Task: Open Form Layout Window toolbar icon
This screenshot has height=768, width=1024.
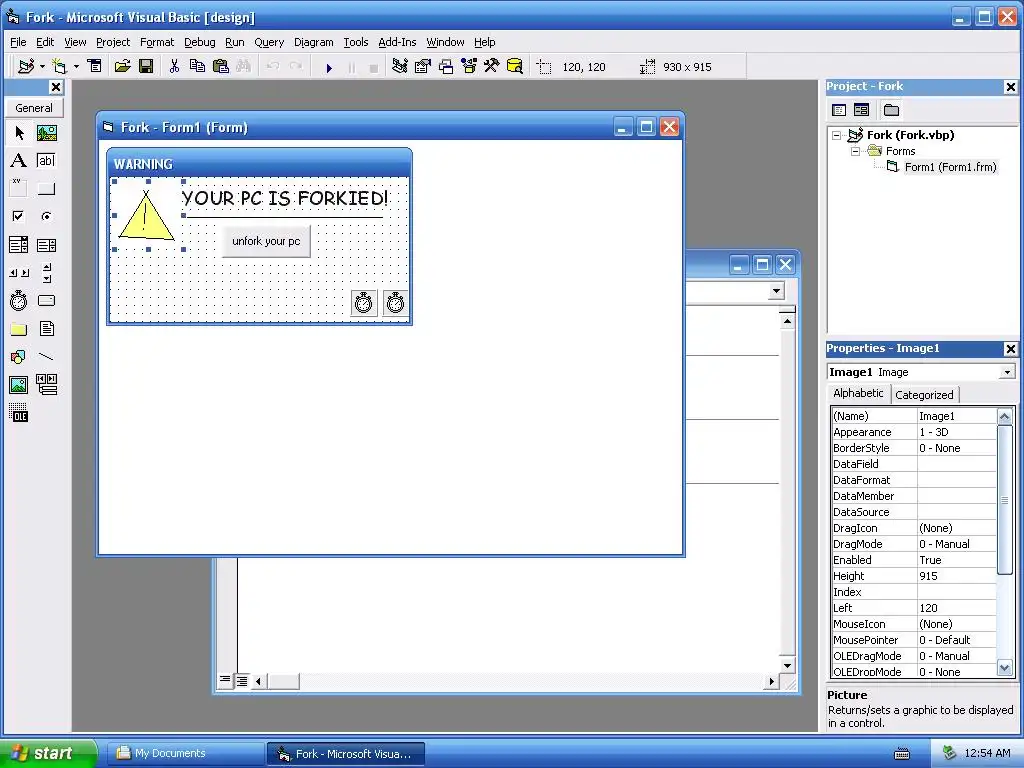Action: 446,67
